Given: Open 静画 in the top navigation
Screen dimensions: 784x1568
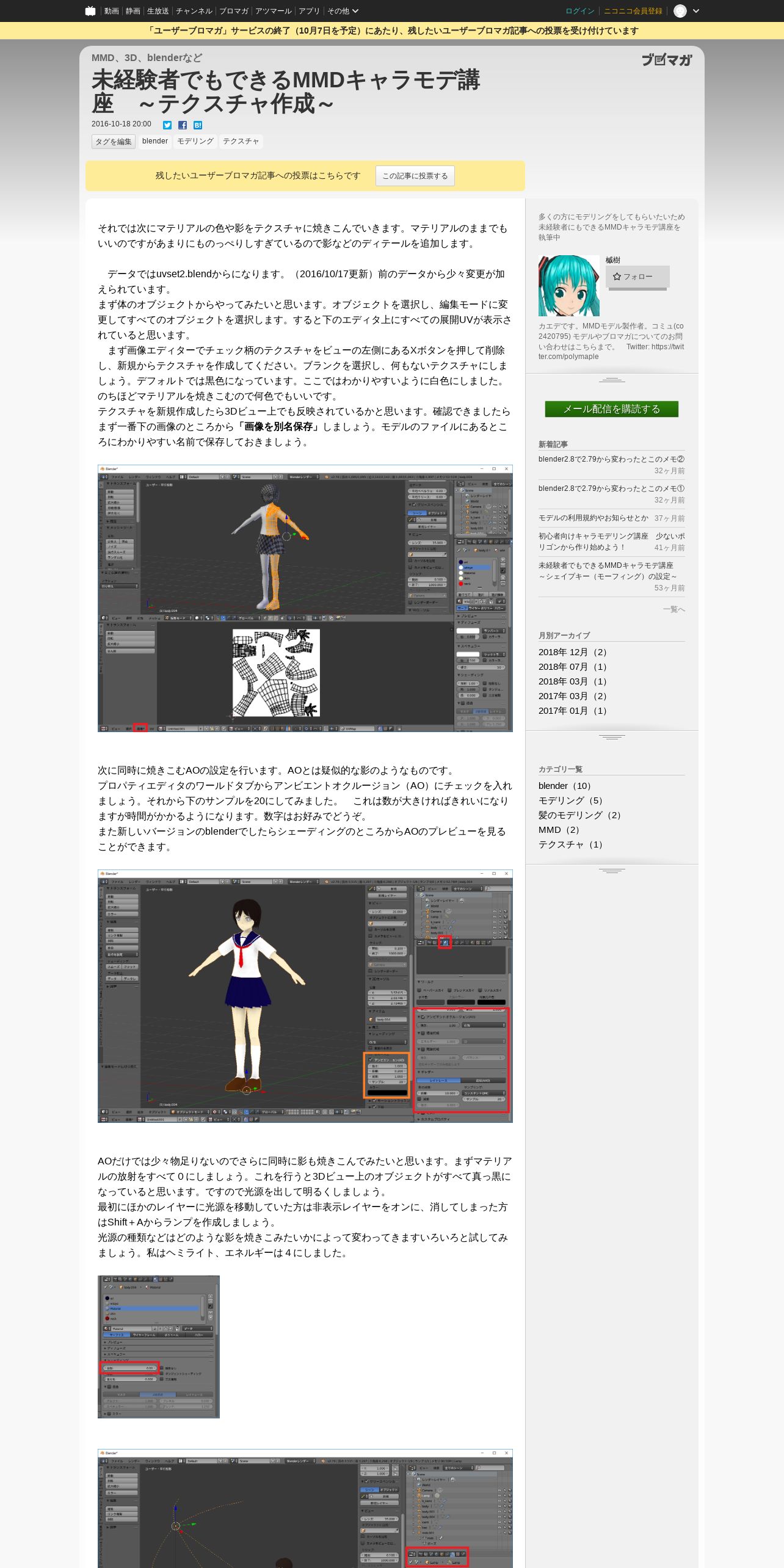Looking at the screenshot, I should (132, 11).
